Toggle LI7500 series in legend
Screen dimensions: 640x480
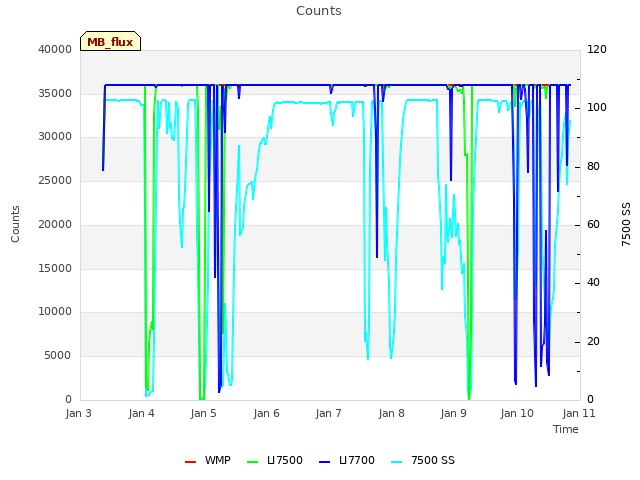275,460
